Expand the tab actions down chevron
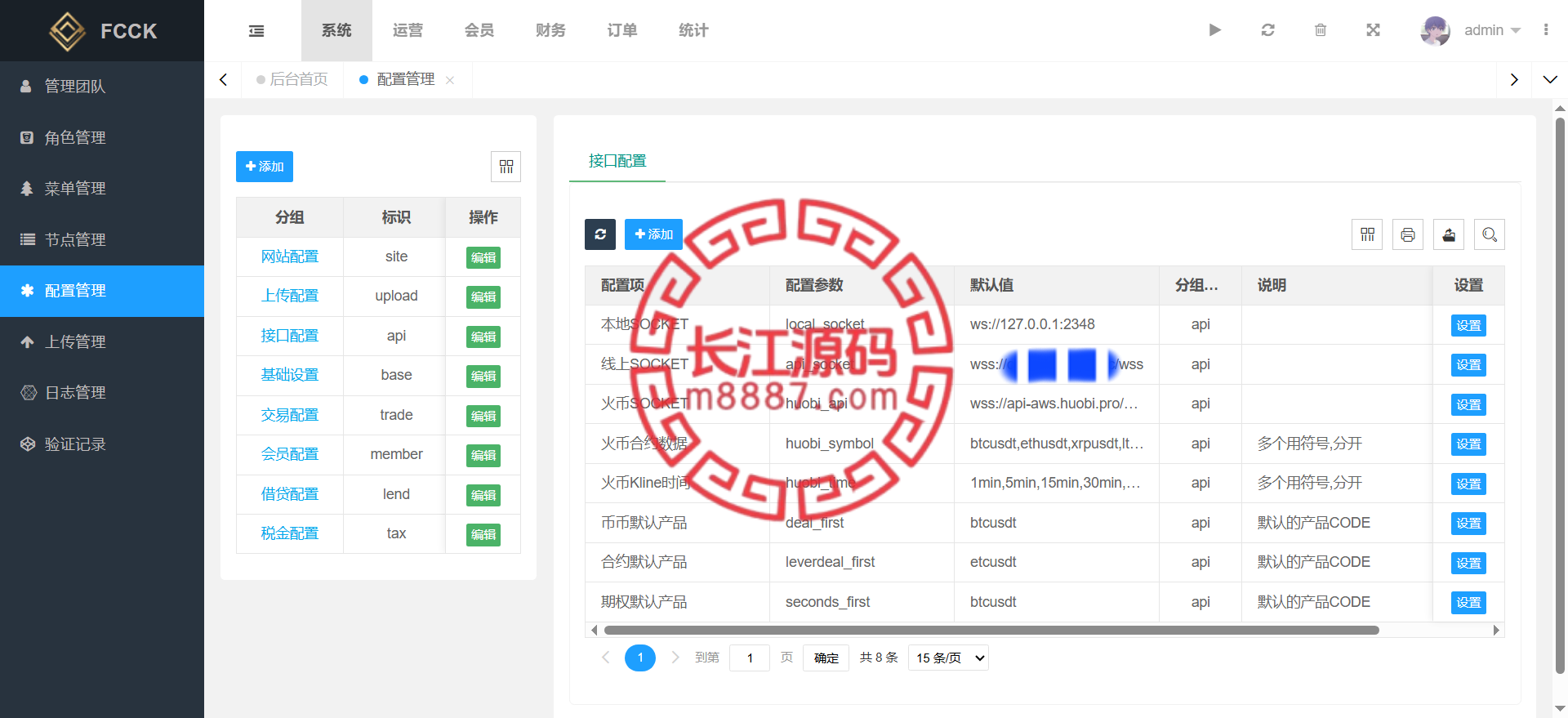The image size is (1568, 718). point(1550,79)
